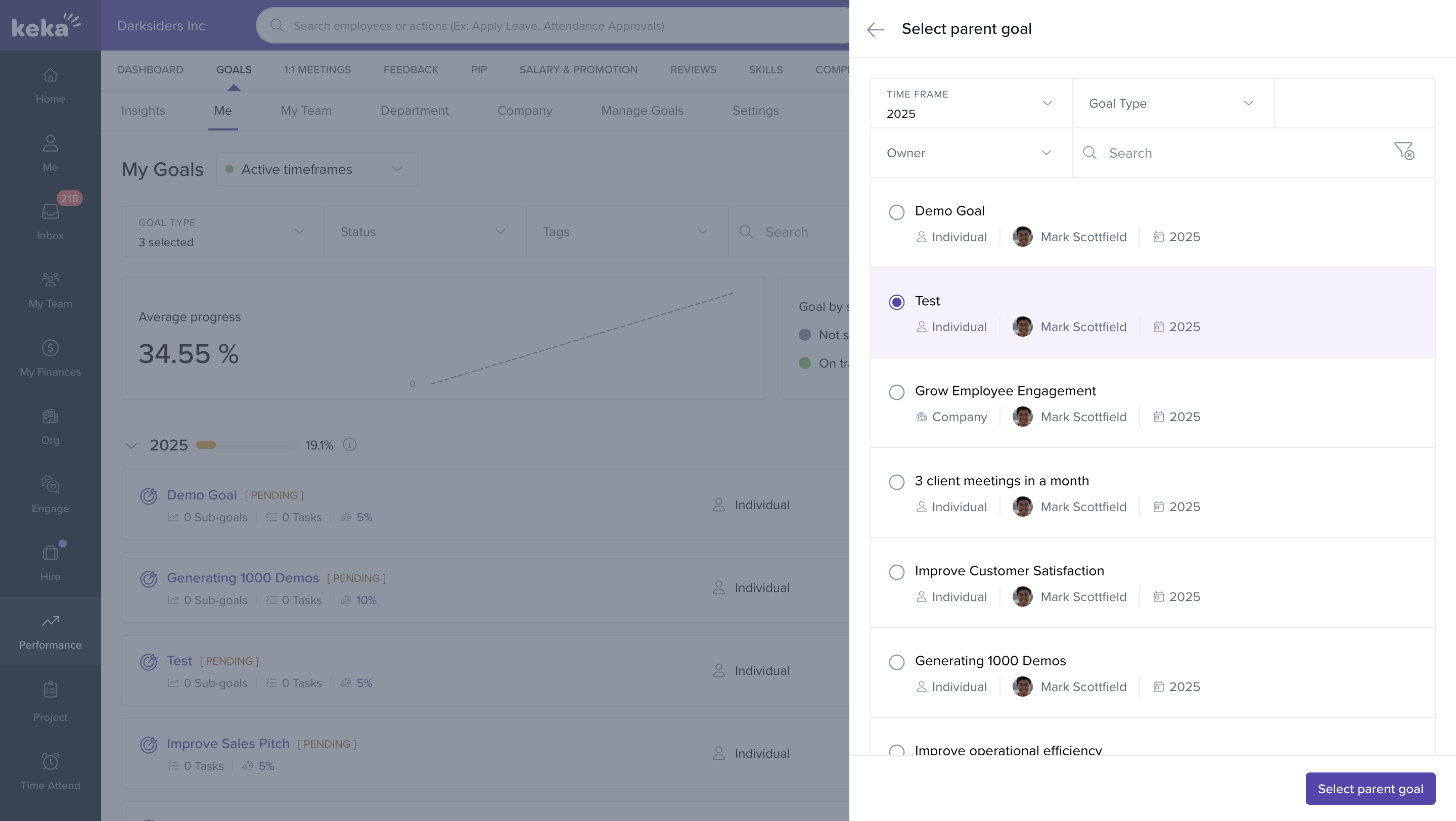Click the 2025 progress bar
This screenshot has width=1456, height=821.
click(x=246, y=445)
